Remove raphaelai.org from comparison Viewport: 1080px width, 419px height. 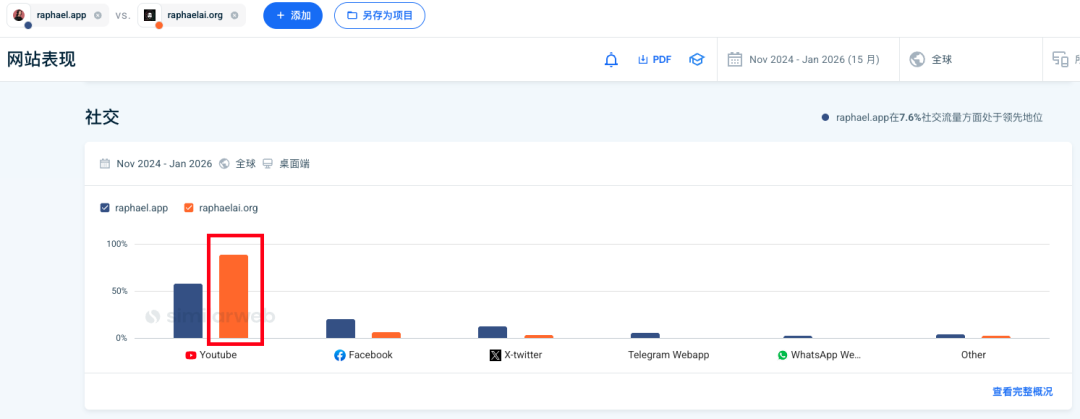[235, 15]
